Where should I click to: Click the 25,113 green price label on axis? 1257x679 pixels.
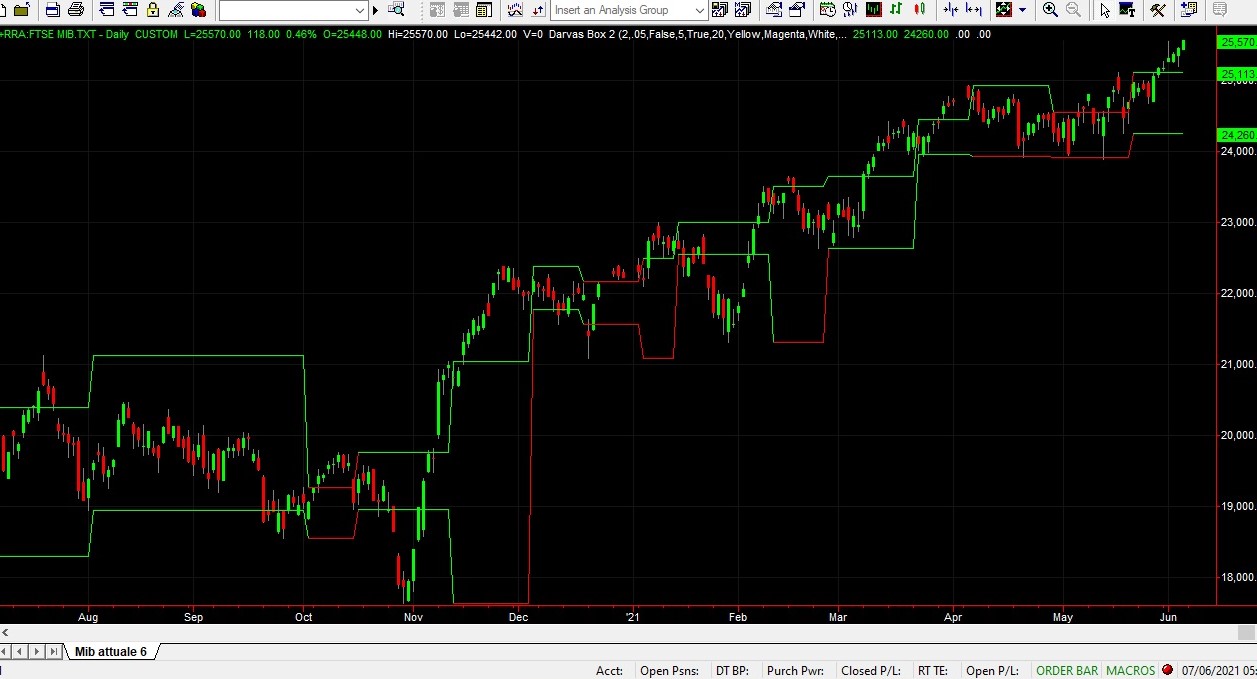pyautogui.click(x=1236, y=74)
